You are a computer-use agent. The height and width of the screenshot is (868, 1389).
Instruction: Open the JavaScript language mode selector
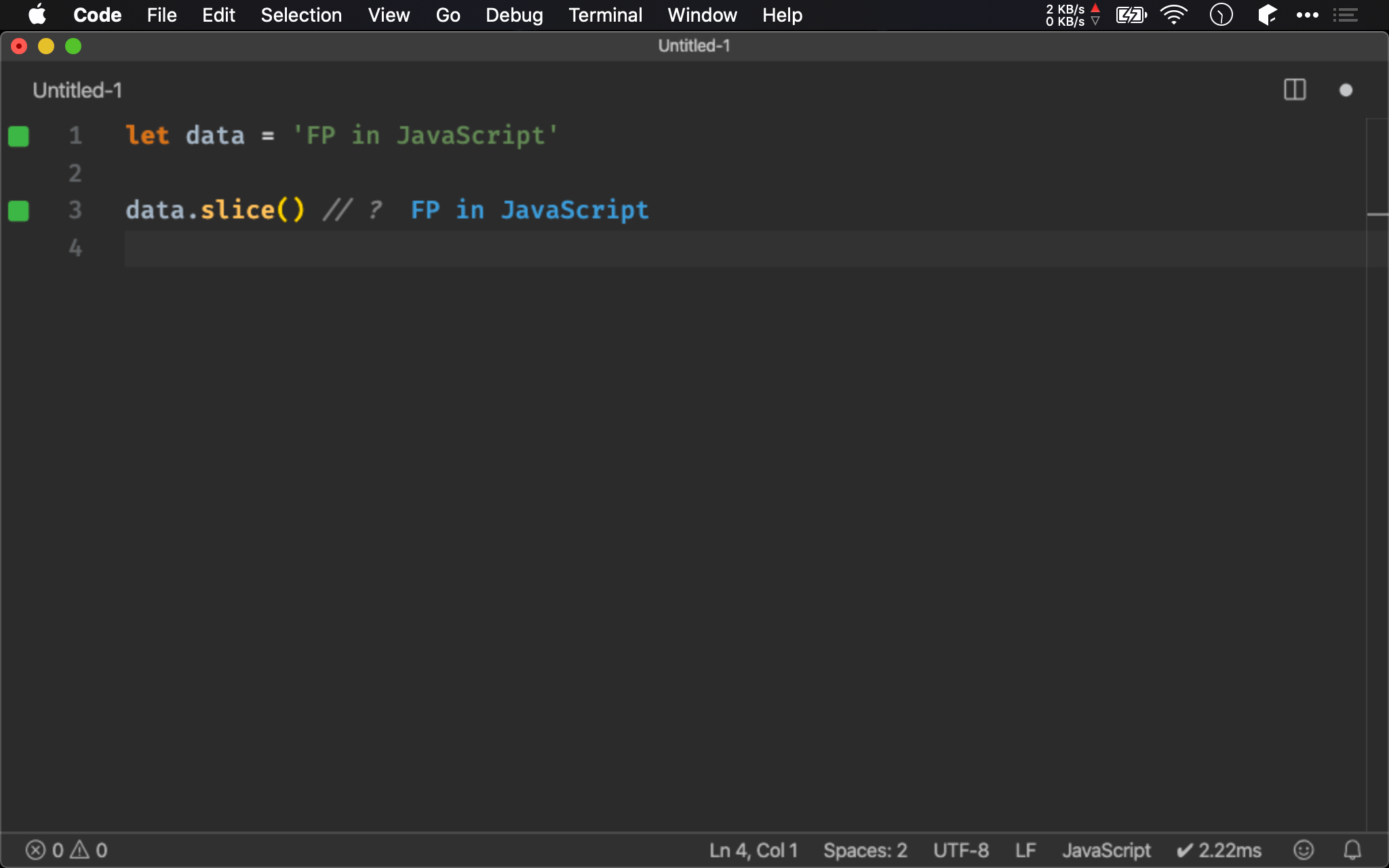(x=1106, y=850)
